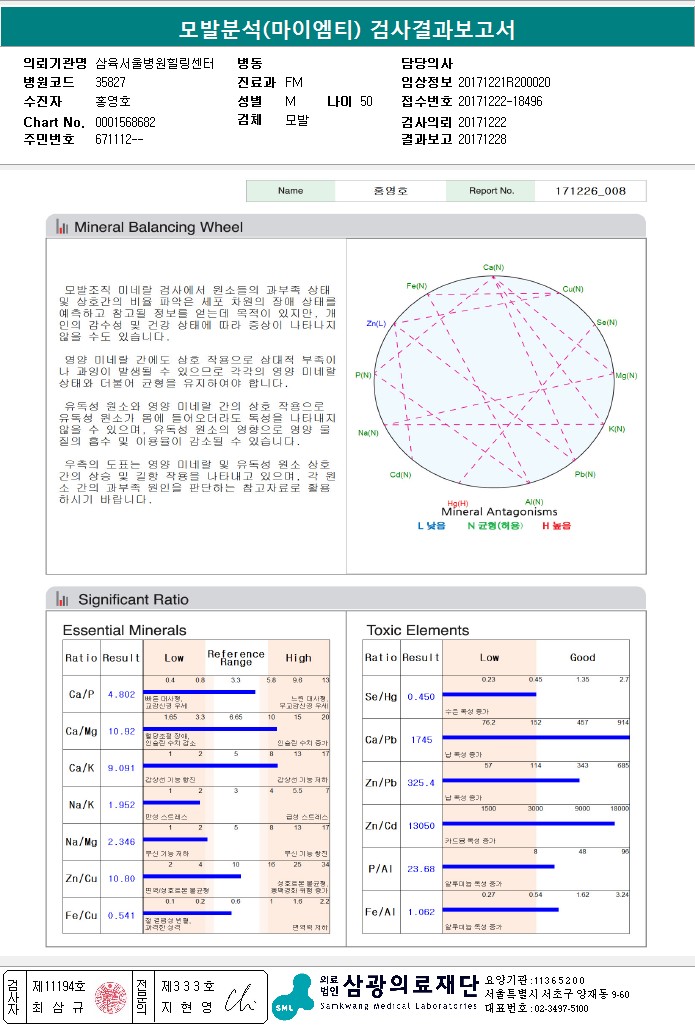The image size is (695, 1035).
Task: Click the Zn(L) label on the wheel
Action: pos(376,323)
